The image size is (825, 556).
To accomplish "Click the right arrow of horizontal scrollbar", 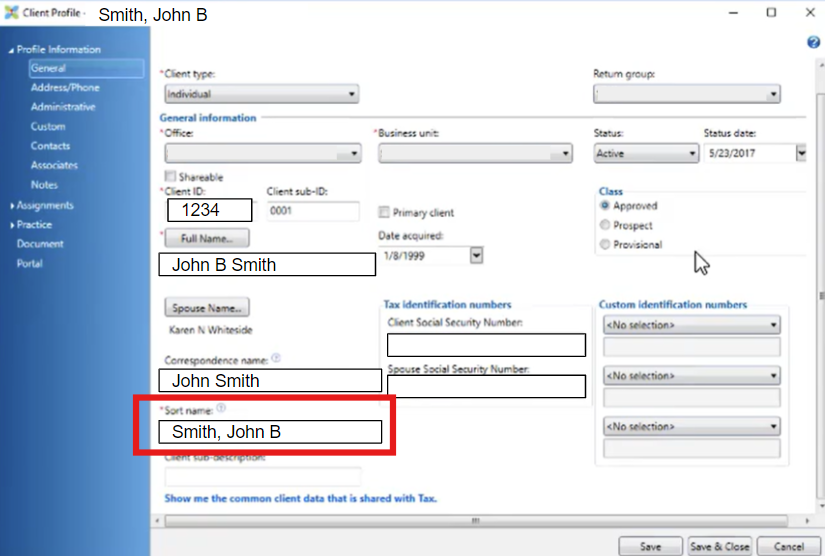I will click(x=807, y=521).
